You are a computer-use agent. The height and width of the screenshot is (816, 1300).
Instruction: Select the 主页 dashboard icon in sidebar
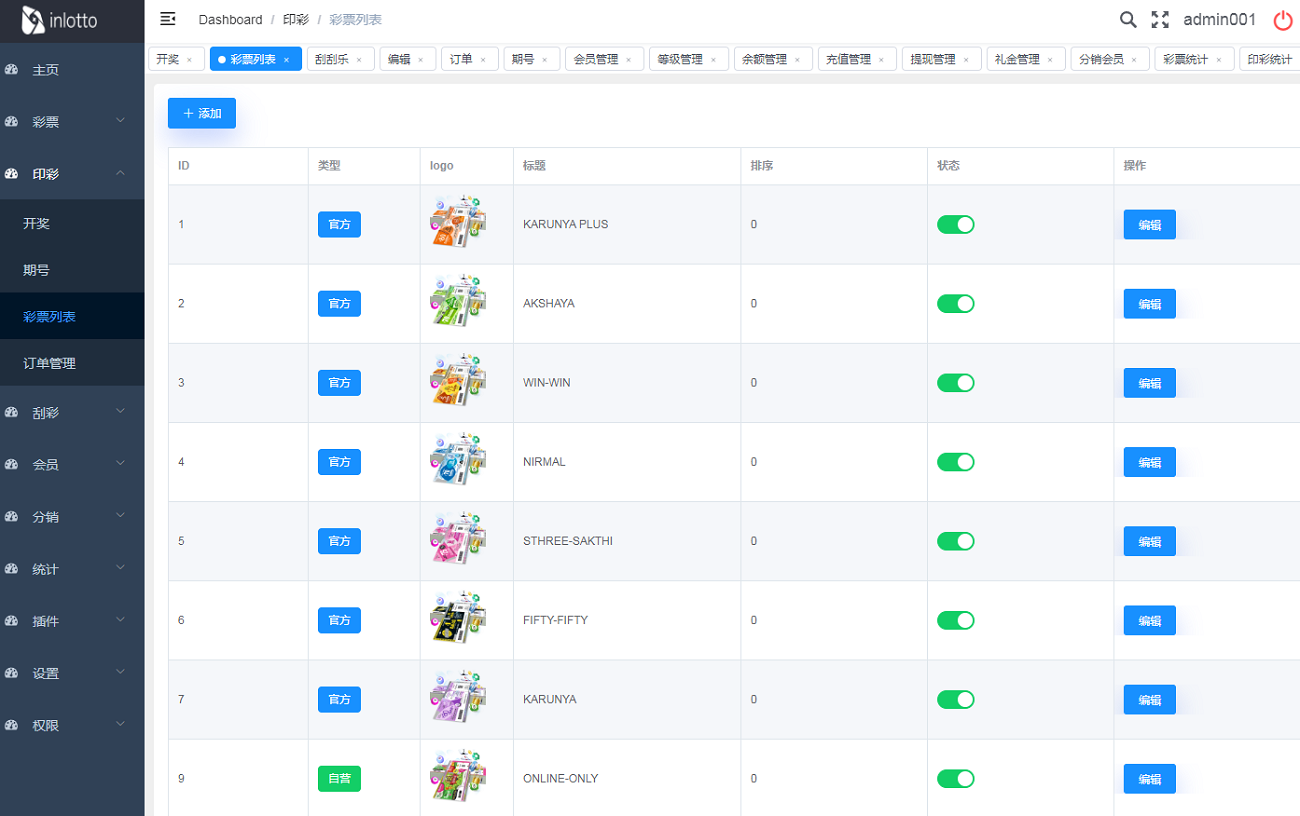12,69
